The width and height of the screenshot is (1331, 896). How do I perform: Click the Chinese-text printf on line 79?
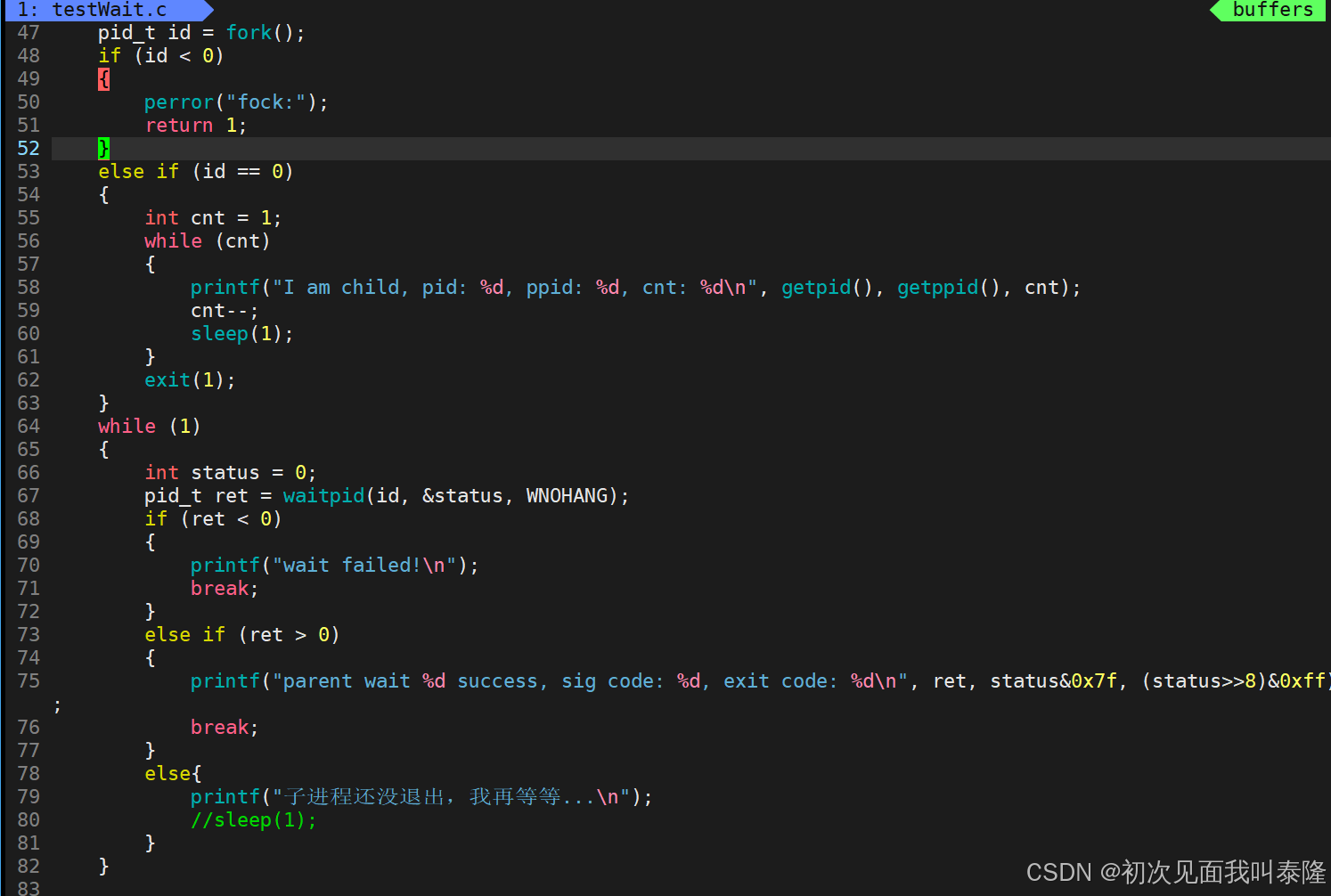pyautogui.click(x=421, y=797)
